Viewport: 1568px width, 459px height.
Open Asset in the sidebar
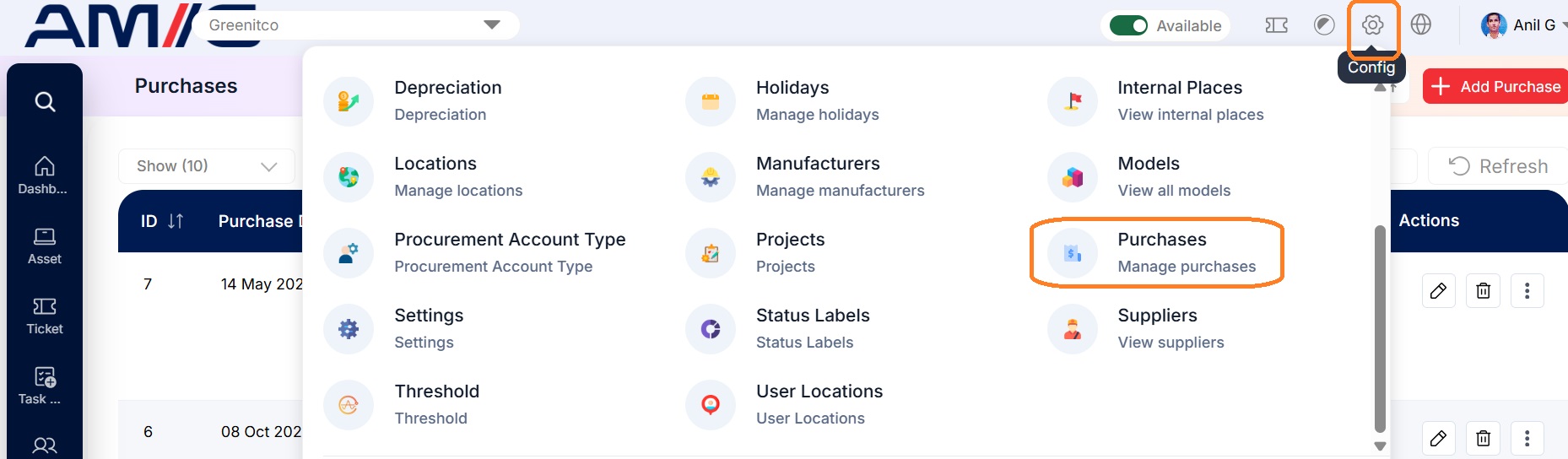(x=44, y=246)
